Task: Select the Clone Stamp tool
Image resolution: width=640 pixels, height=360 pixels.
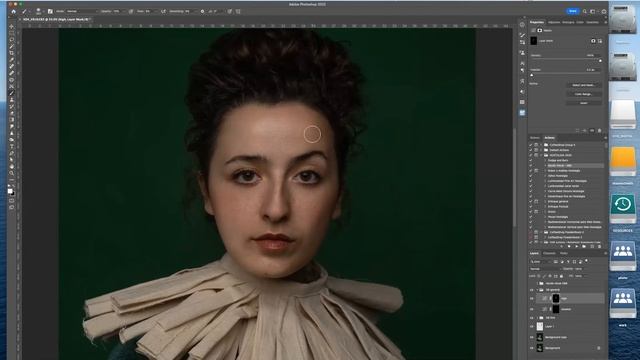Action: pos(11,100)
